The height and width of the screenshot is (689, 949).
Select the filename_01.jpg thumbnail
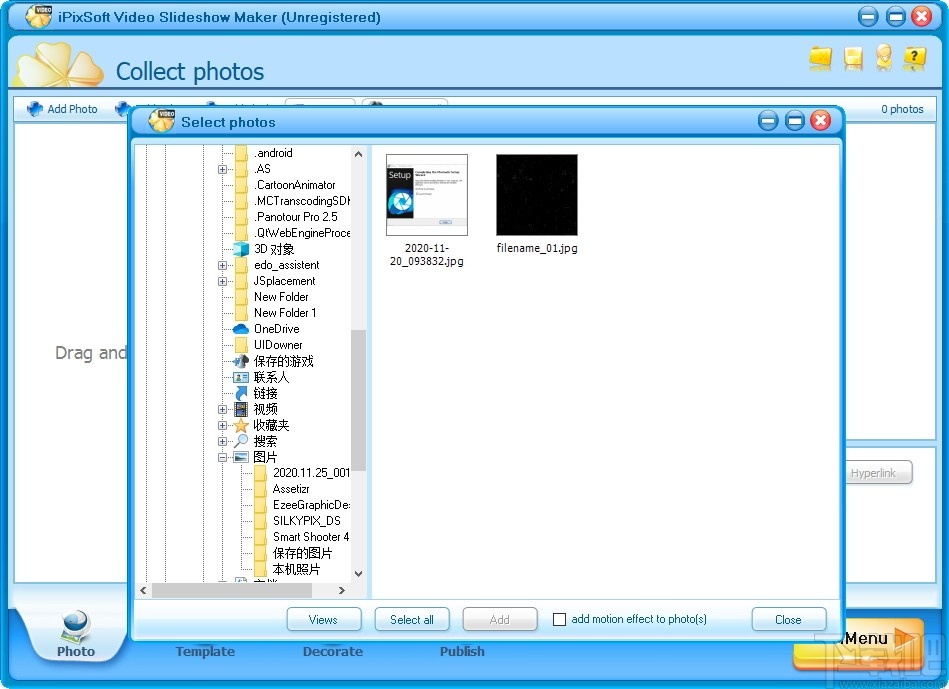click(536, 194)
